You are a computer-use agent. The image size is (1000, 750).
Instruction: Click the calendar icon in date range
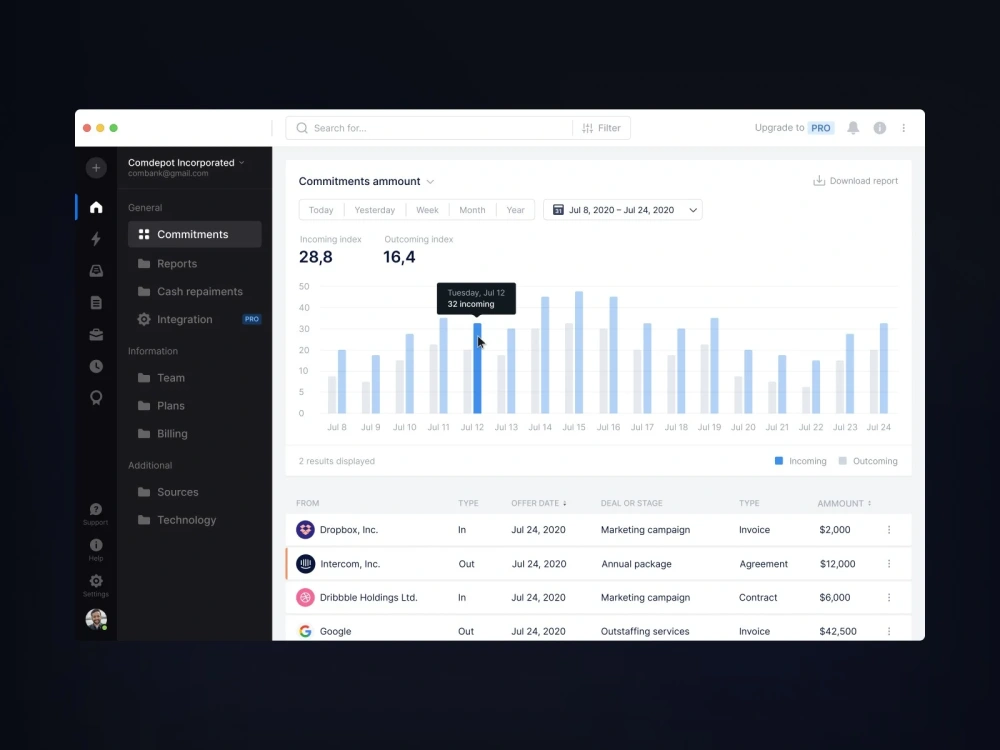tap(558, 210)
